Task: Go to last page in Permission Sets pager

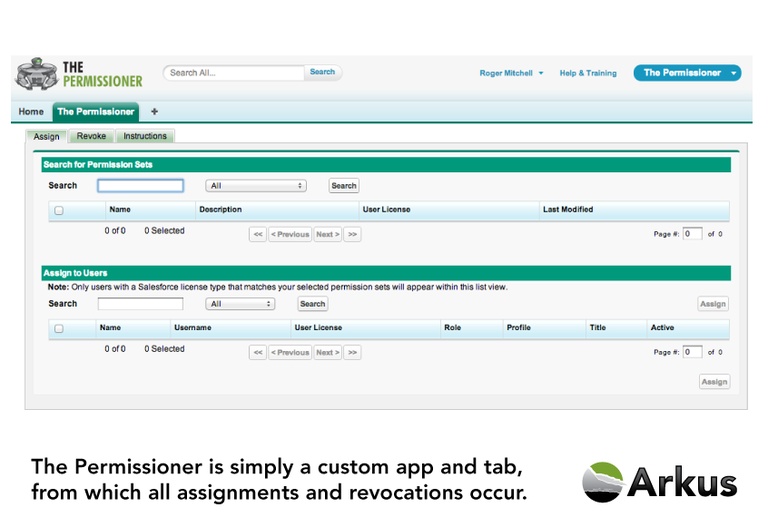Action: click(x=352, y=235)
